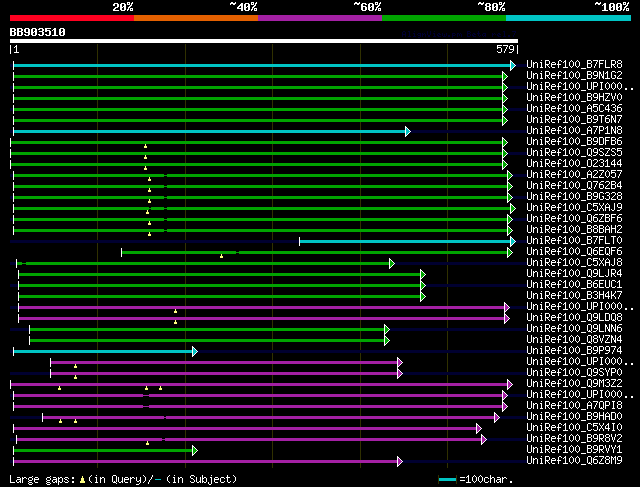Click hit label UniRef100_B9R8V2
This screenshot has height=487, width=640.
point(574,439)
